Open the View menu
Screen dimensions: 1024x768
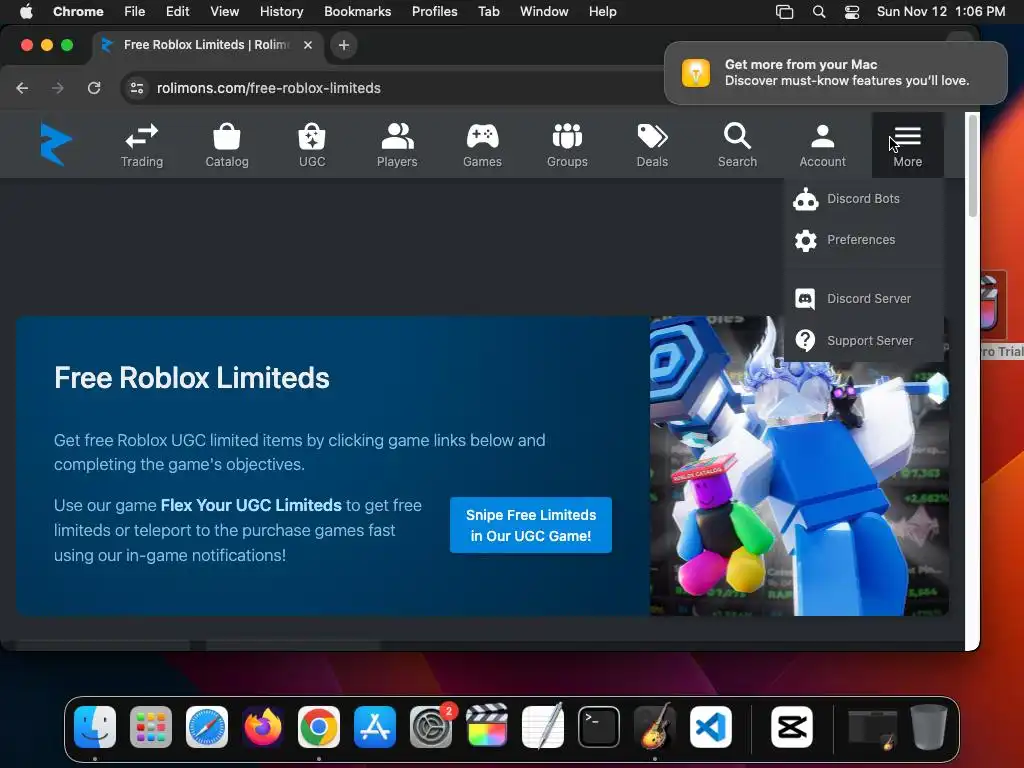tap(224, 11)
